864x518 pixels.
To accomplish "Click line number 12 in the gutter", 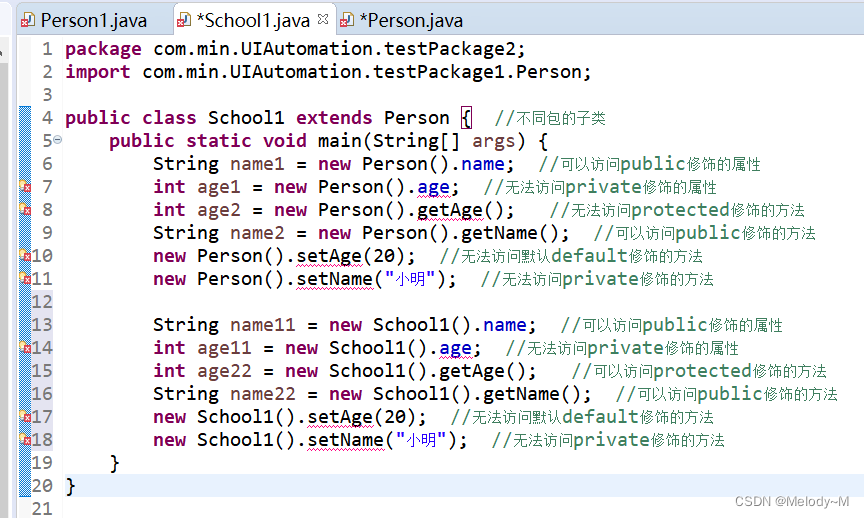I will [x=42, y=302].
